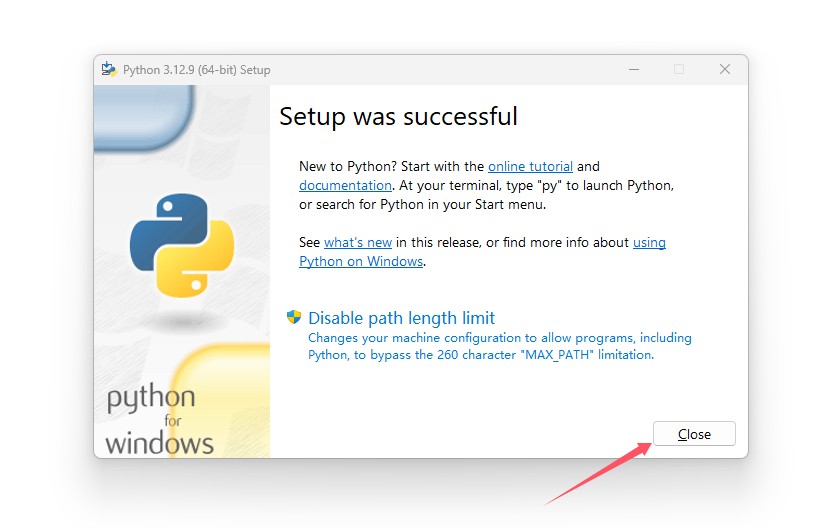Viewport: 837px width, 529px height.
Task: Click the Close button to finish setup
Action: pos(694,434)
